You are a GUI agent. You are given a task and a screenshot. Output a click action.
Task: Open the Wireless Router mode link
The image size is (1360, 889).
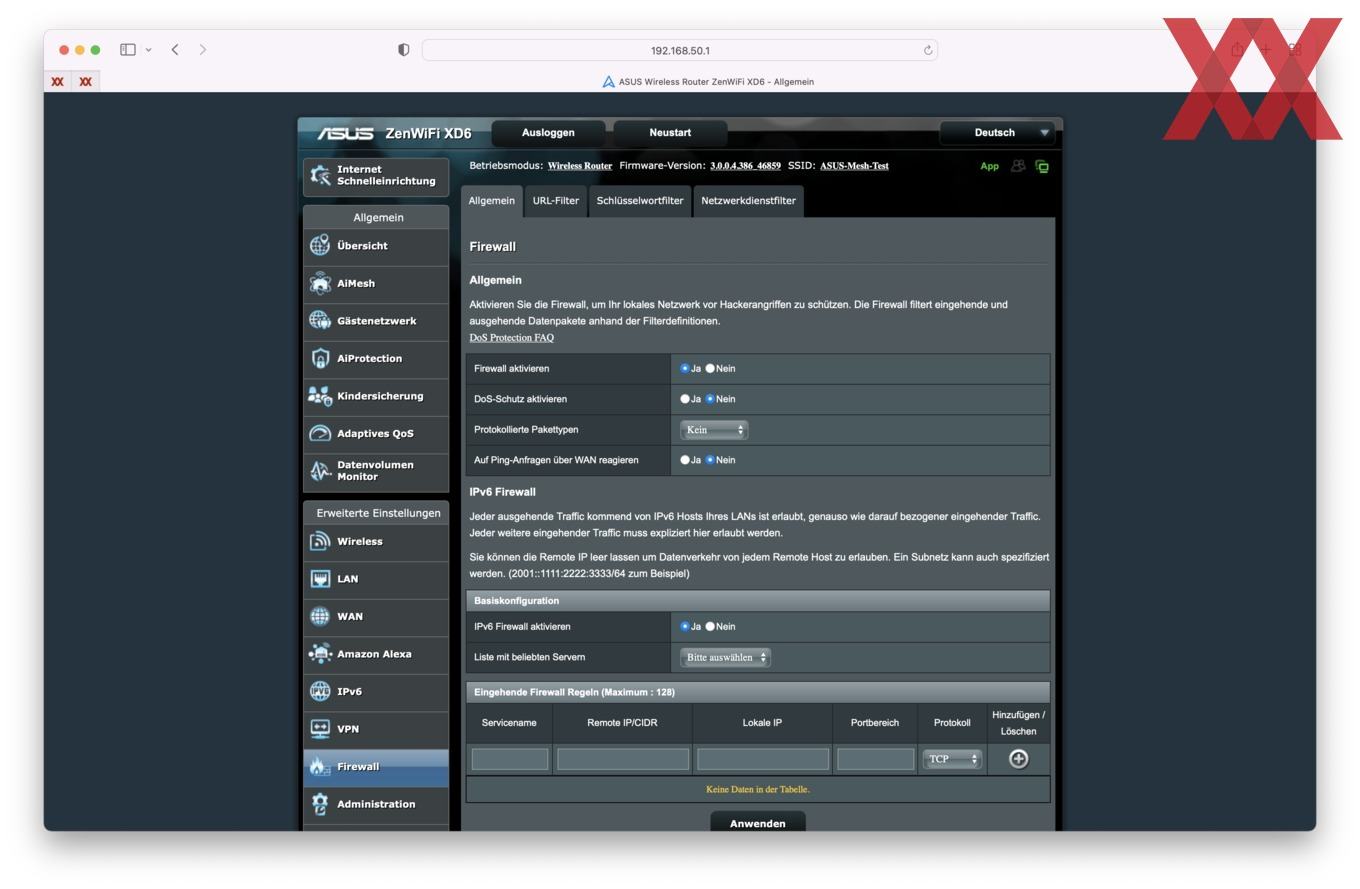580,166
